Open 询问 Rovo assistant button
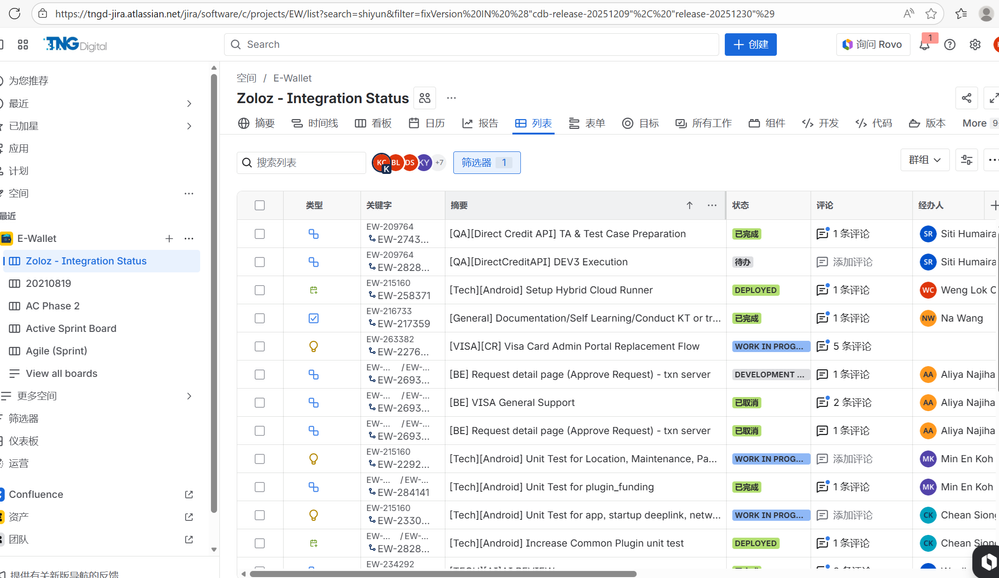Screen dimensions: 999x578 (x=873, y=45)
